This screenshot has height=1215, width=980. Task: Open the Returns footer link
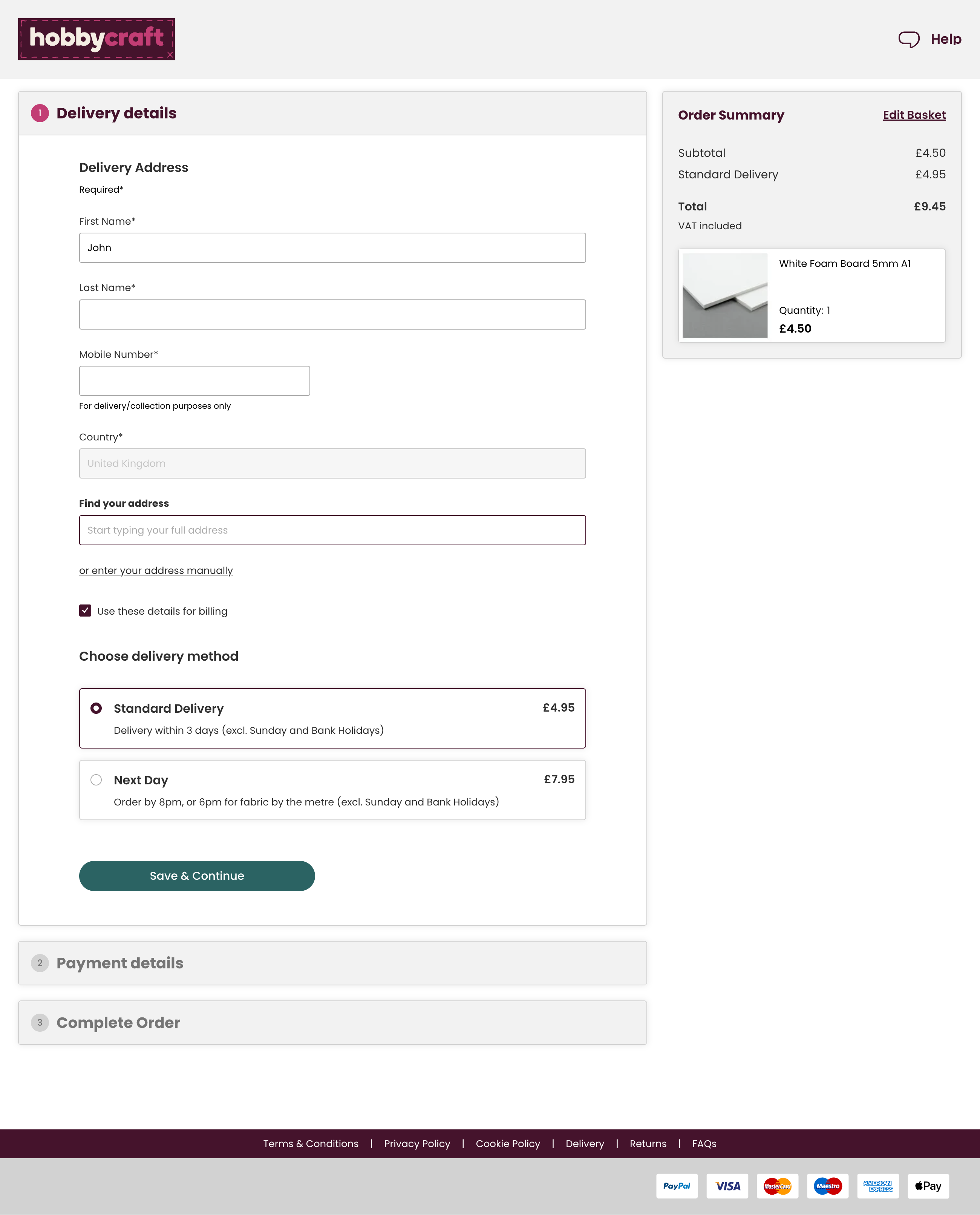[x=648, y=1144]
